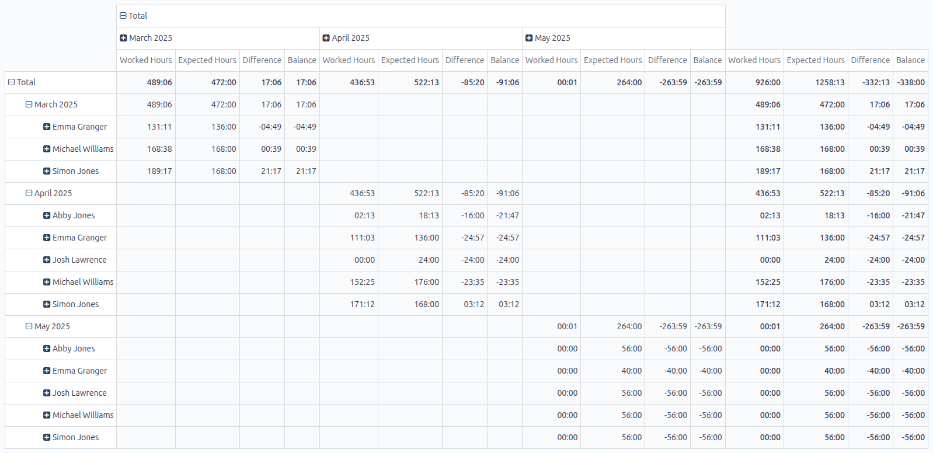Sort by Worked Hours under March 2025
Viewport: 933px width, 453px height.
146,60
